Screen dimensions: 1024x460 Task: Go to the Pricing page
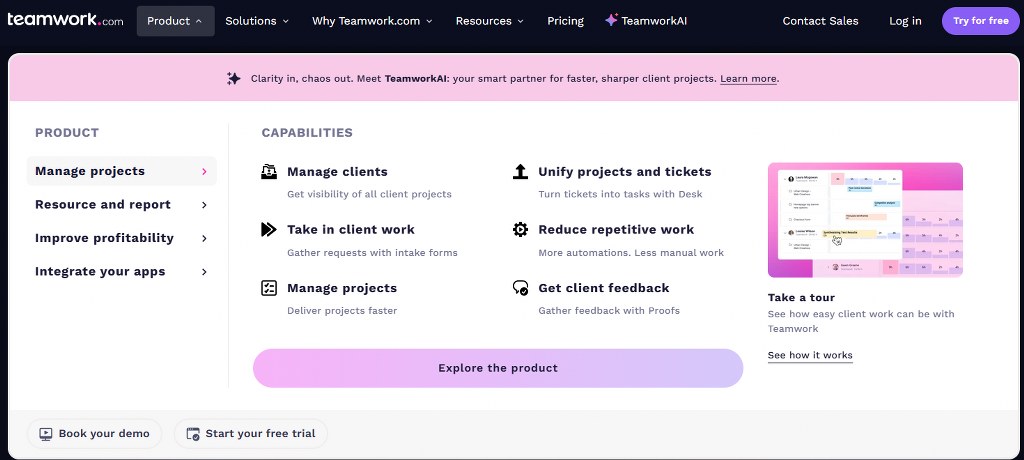(566, 21)
